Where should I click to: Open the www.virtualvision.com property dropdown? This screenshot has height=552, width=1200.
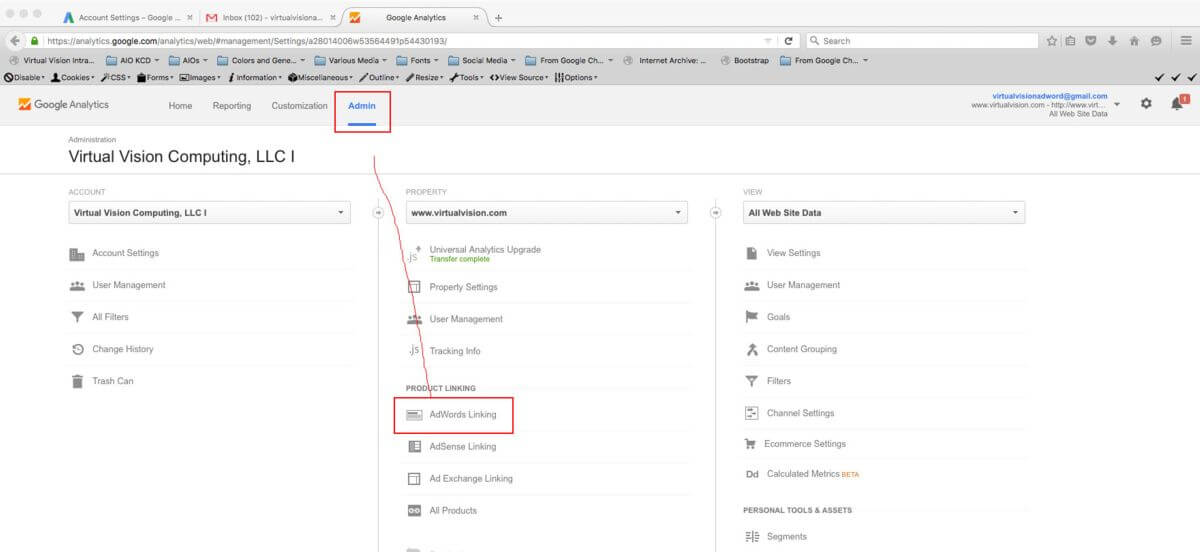547,213
